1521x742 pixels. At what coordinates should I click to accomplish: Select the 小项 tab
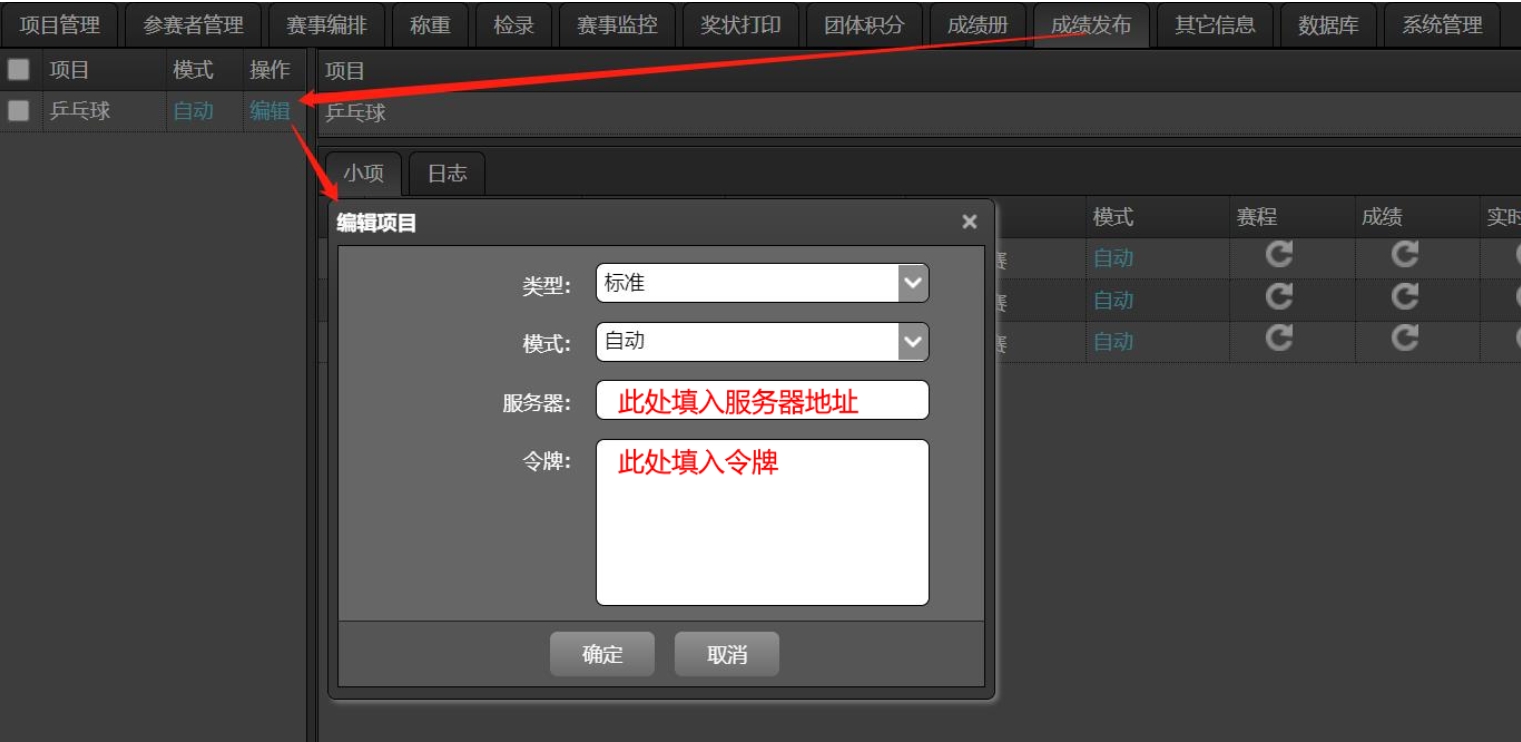[363, 173]
